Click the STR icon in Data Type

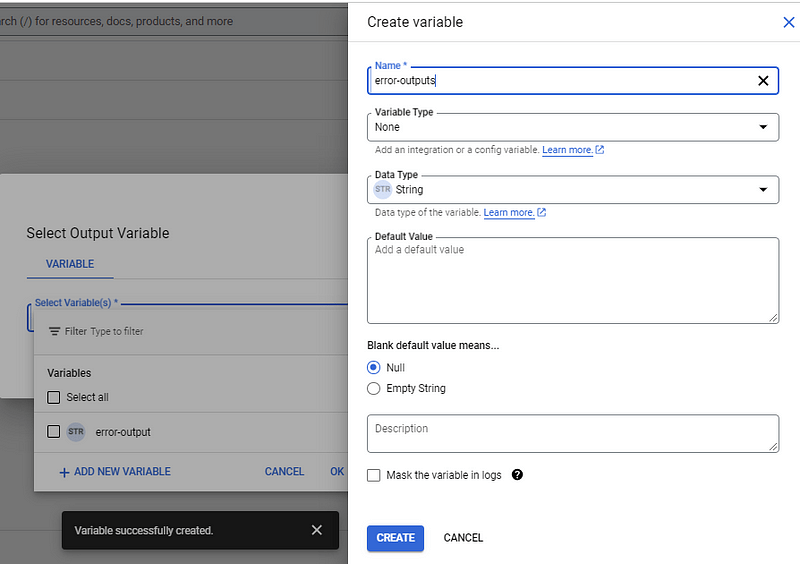(x=383, y=189)
